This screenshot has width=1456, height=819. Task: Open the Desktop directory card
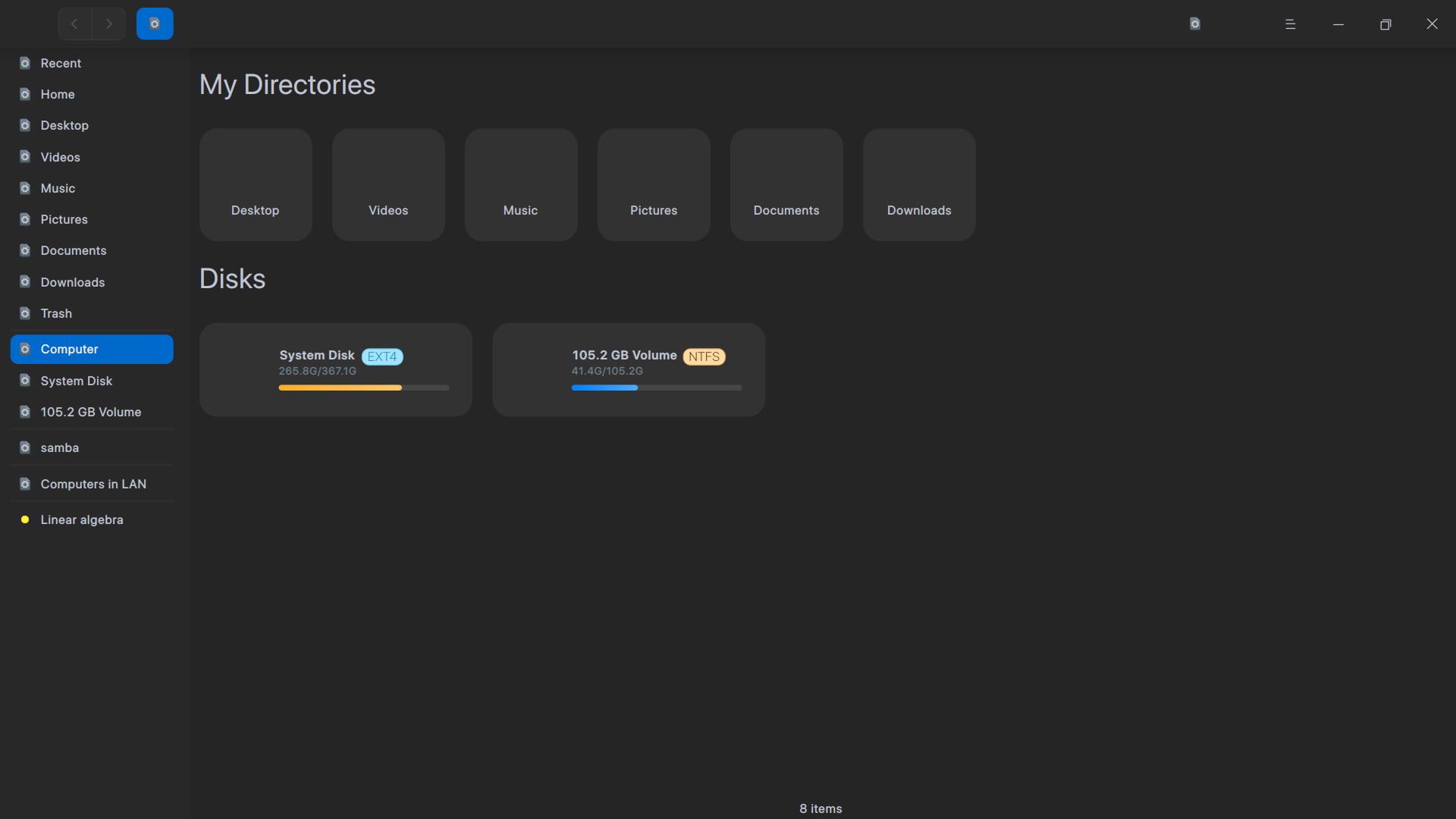point(256,184)
